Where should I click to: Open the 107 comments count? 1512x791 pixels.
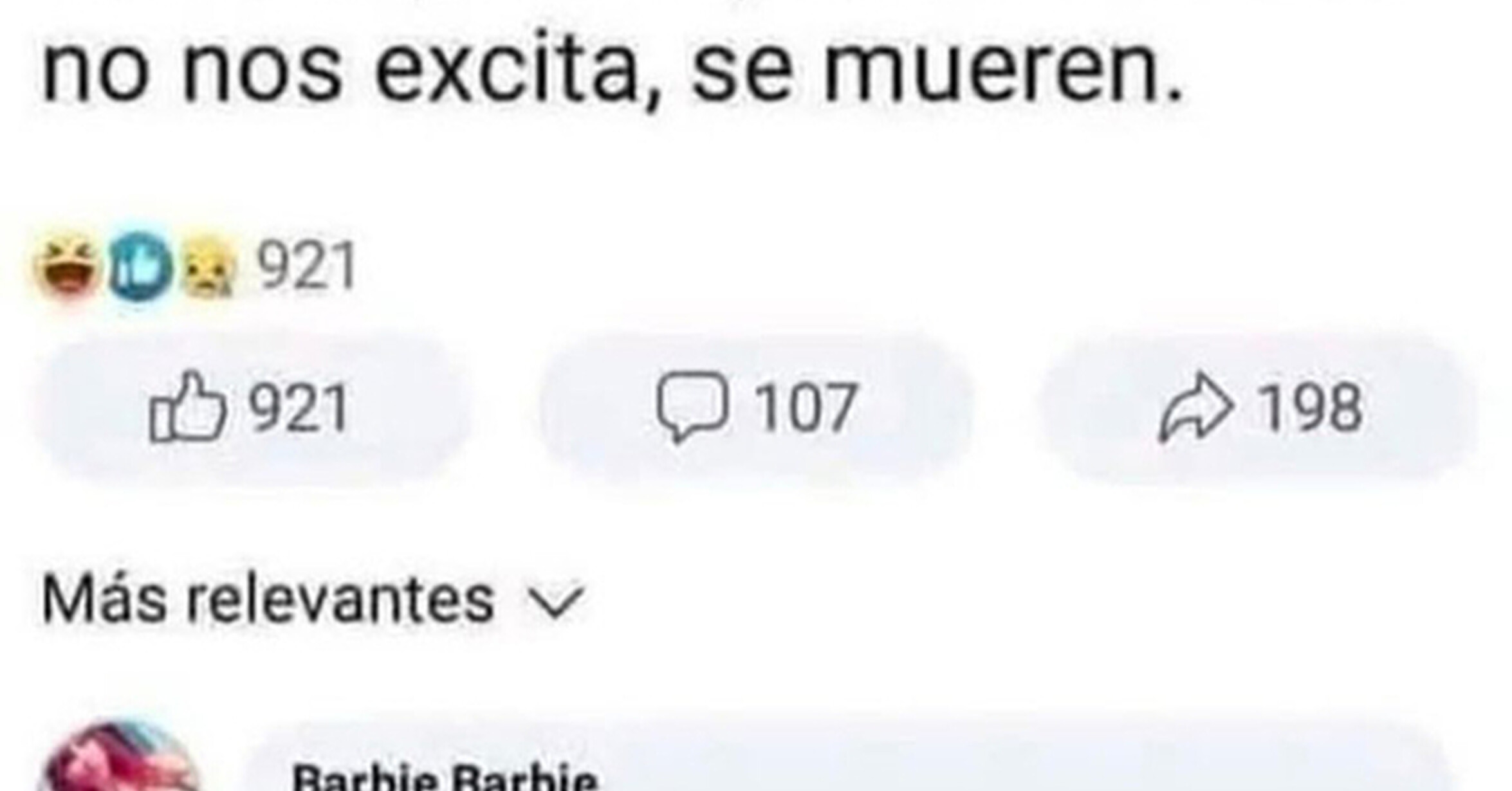[x=806, y=407]
